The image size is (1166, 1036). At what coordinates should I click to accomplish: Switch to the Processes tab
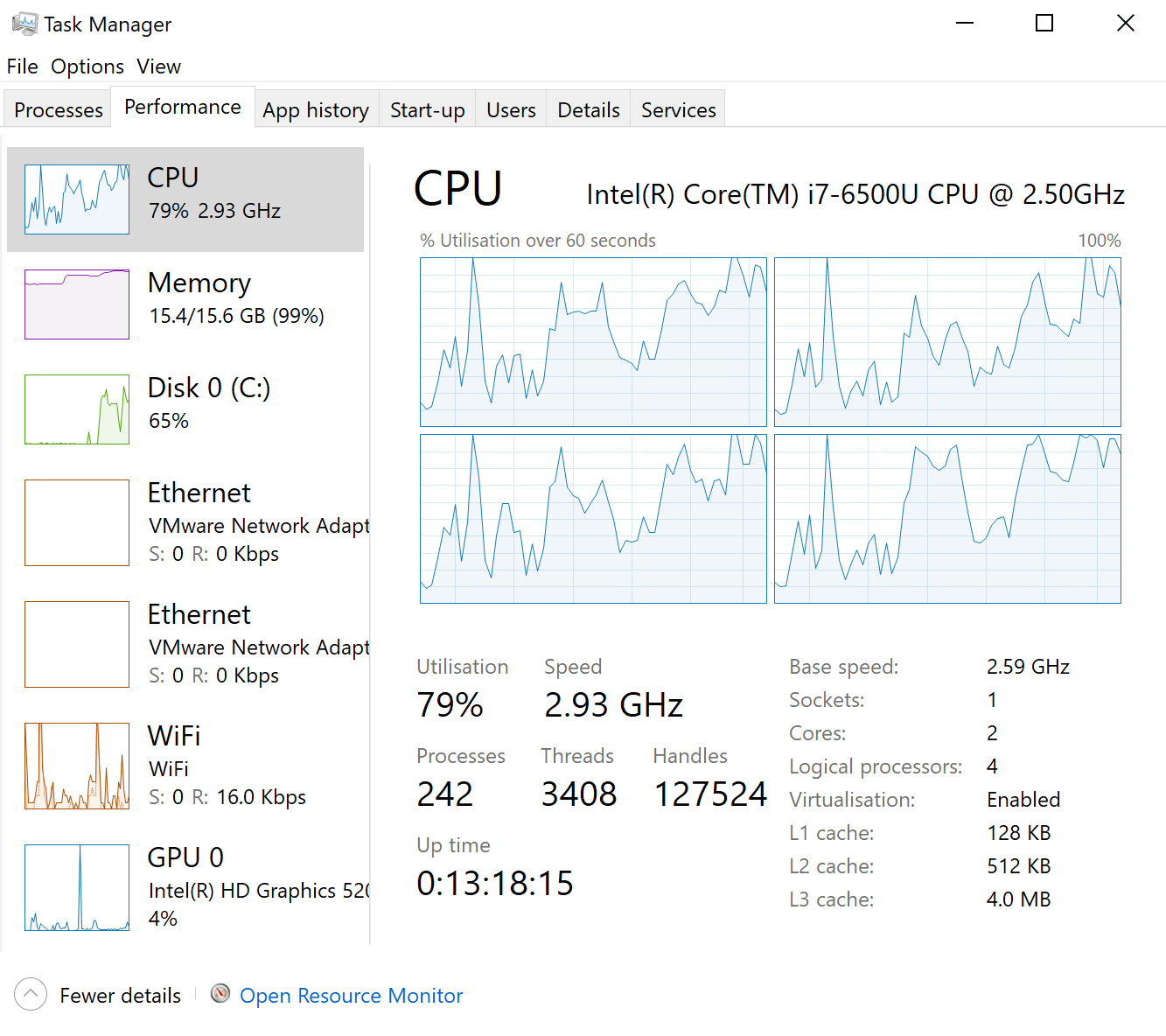[58, 110]
